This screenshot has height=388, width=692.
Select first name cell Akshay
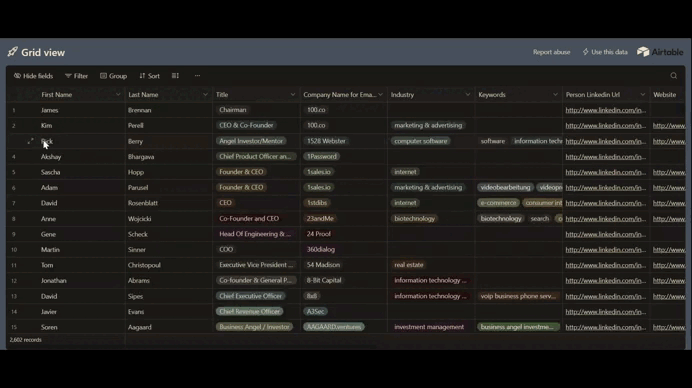pos(51,157)
